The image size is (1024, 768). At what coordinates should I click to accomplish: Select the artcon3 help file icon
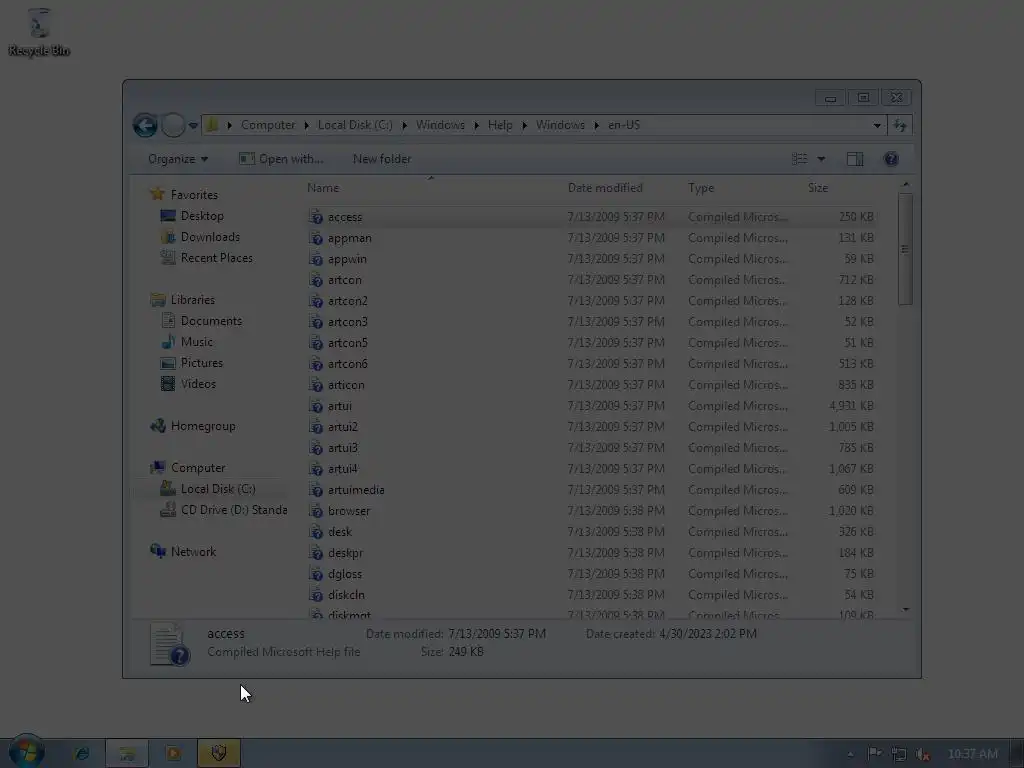pos(316,321)
